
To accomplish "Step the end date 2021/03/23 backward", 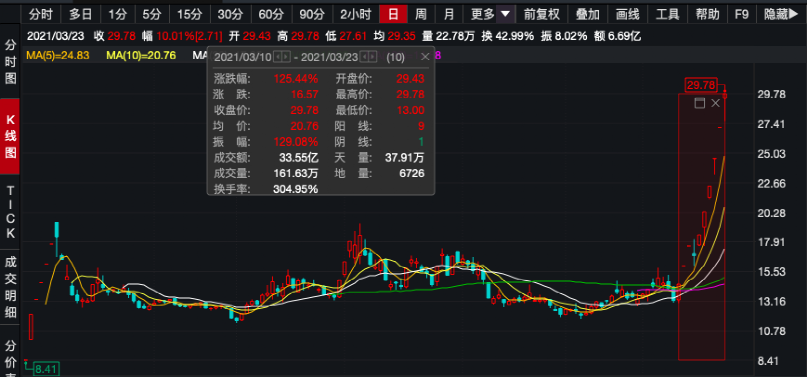I will click(365, 57).
